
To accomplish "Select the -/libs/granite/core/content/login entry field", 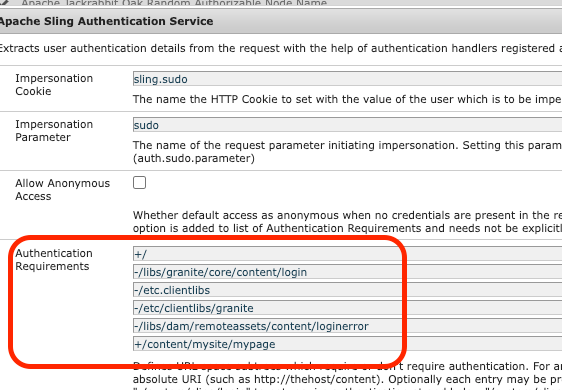I will point(347,272).
